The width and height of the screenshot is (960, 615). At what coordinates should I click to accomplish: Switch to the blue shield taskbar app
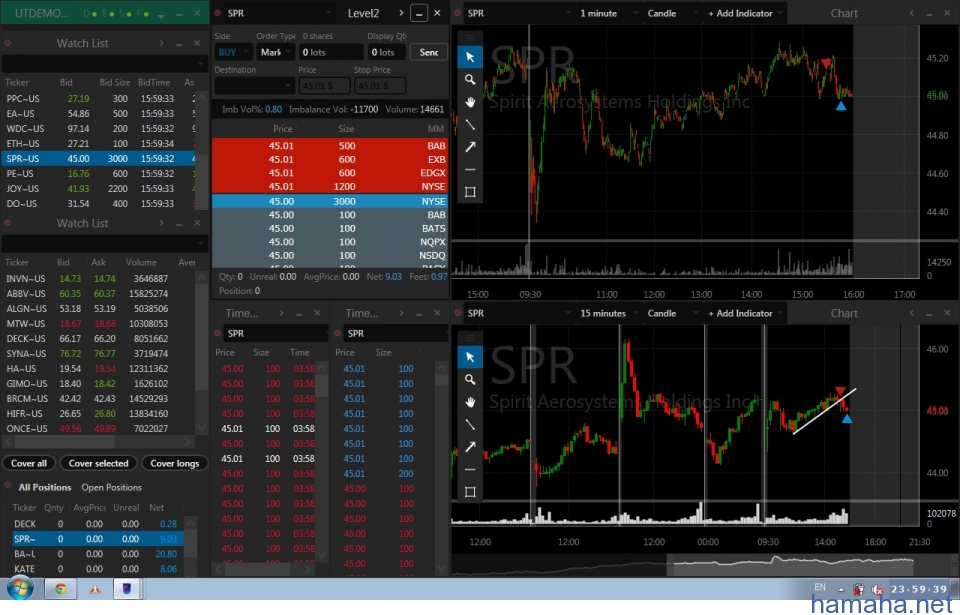127,589
